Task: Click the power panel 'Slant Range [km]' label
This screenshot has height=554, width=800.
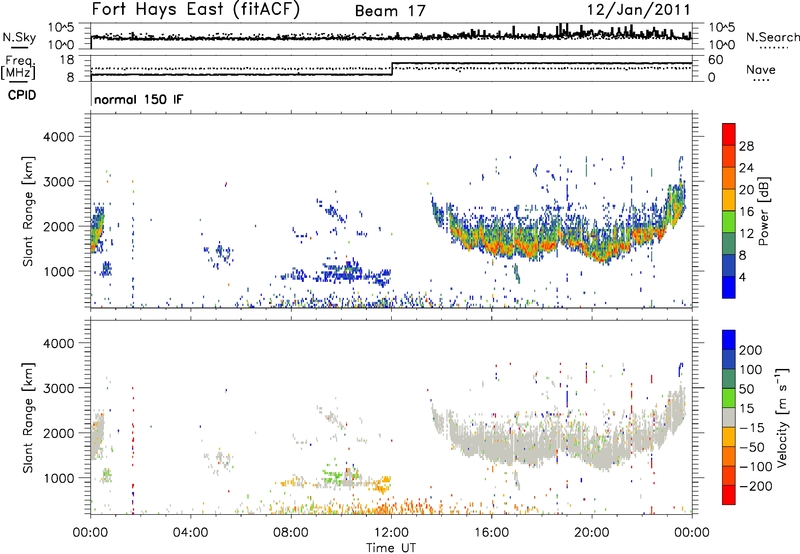Action: [28, 211]
